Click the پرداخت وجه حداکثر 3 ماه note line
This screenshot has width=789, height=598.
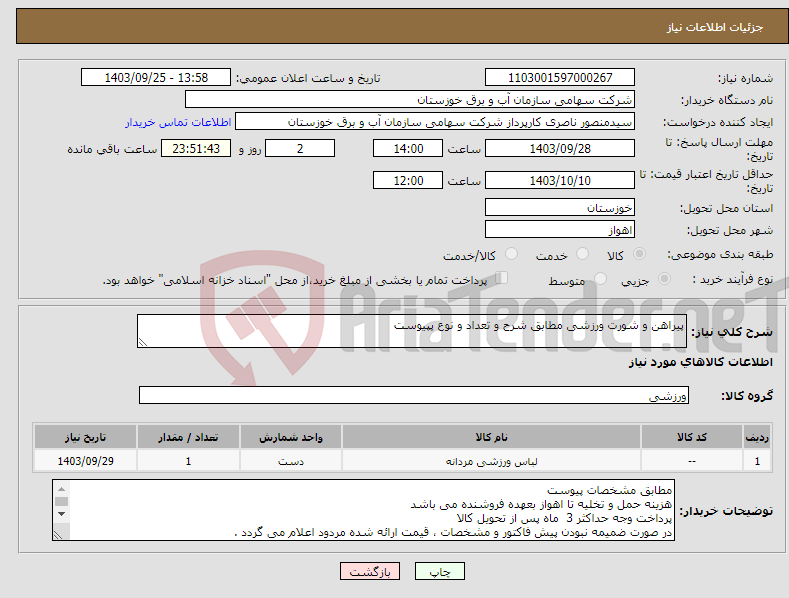564,518
